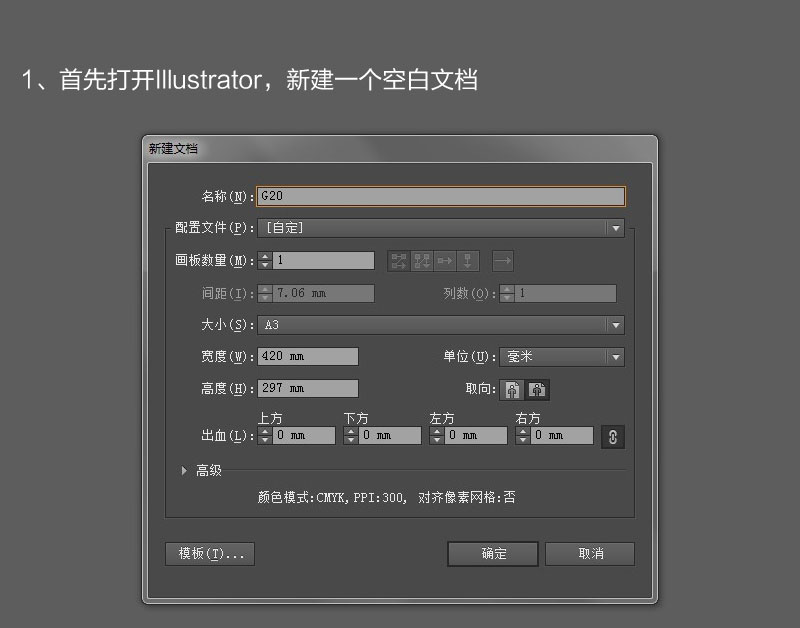Click the 取向 orientation label
Screen dimensions: 800x628
pos(480,389)
